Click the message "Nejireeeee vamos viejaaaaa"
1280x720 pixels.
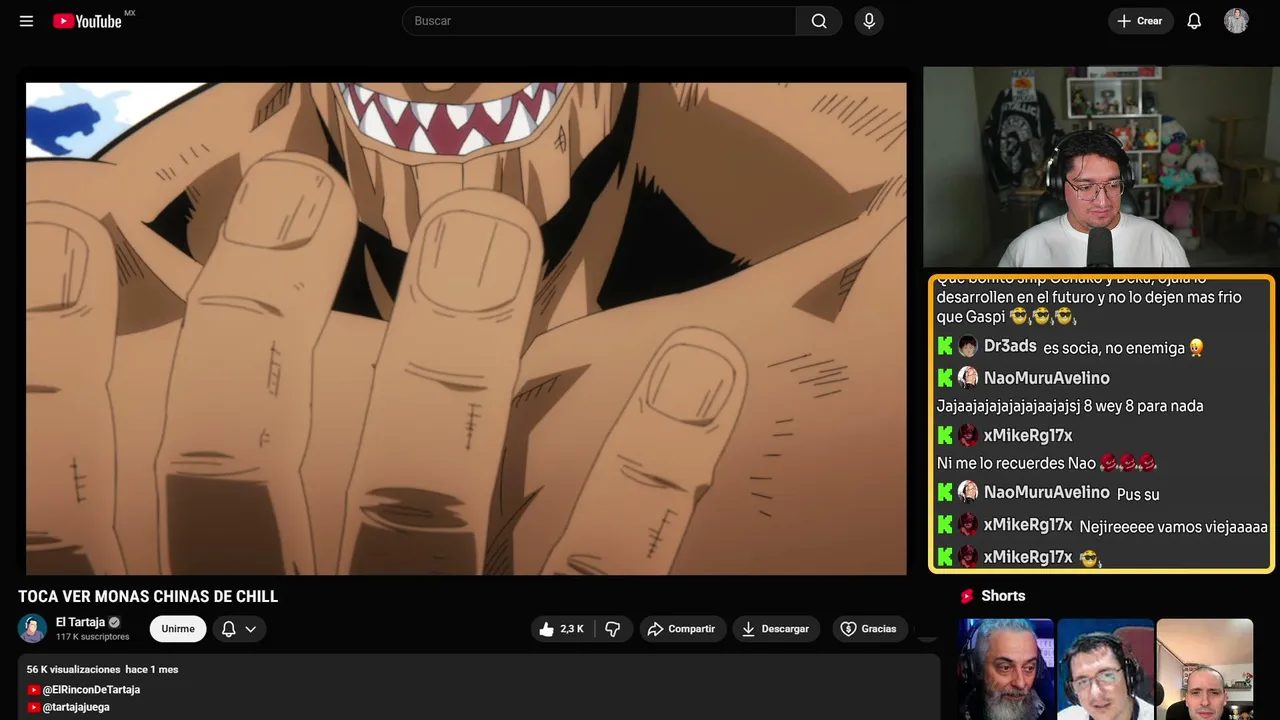[x=1174, y=527]
